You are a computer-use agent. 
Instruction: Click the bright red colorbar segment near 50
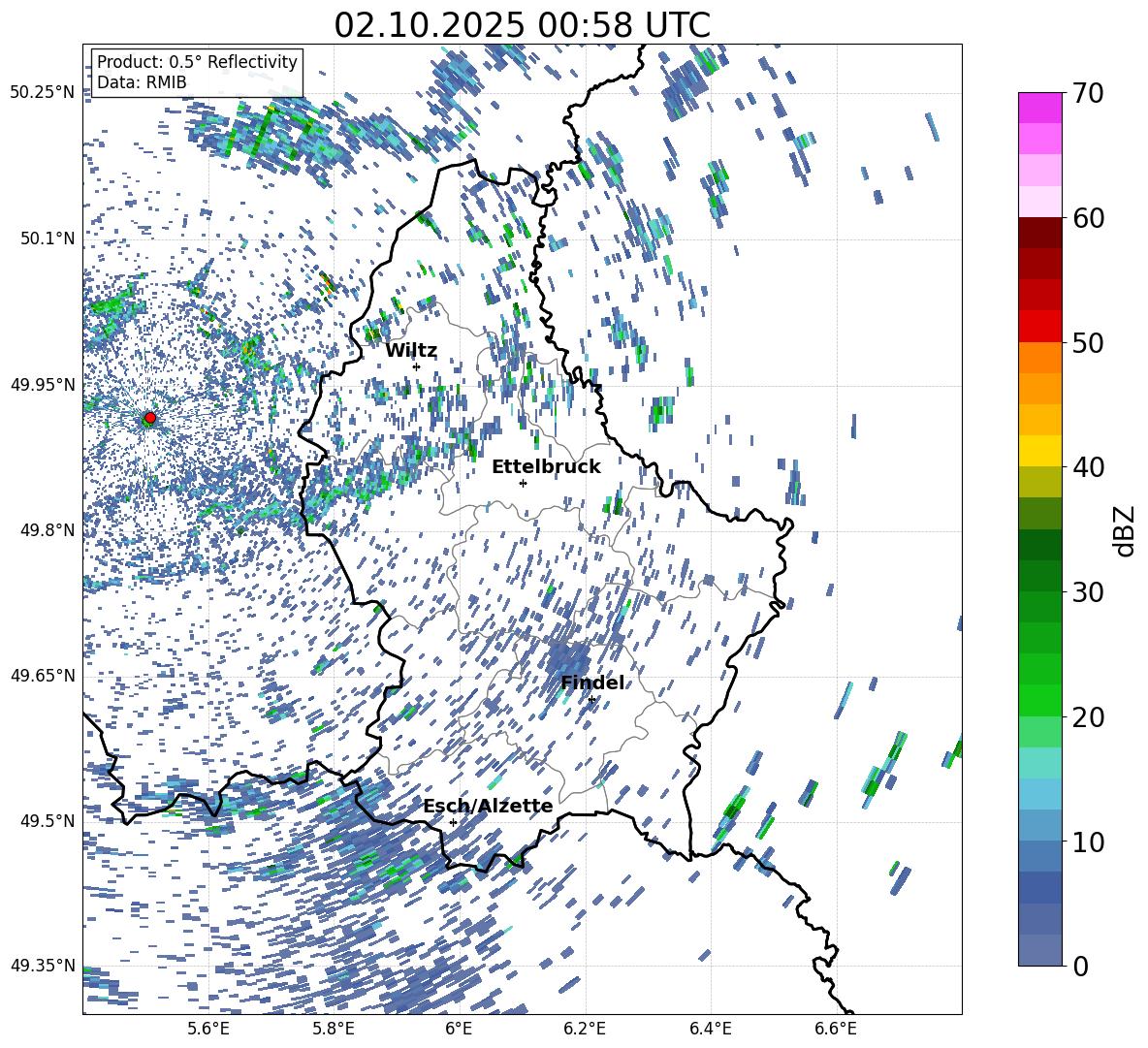(1039, 327)
